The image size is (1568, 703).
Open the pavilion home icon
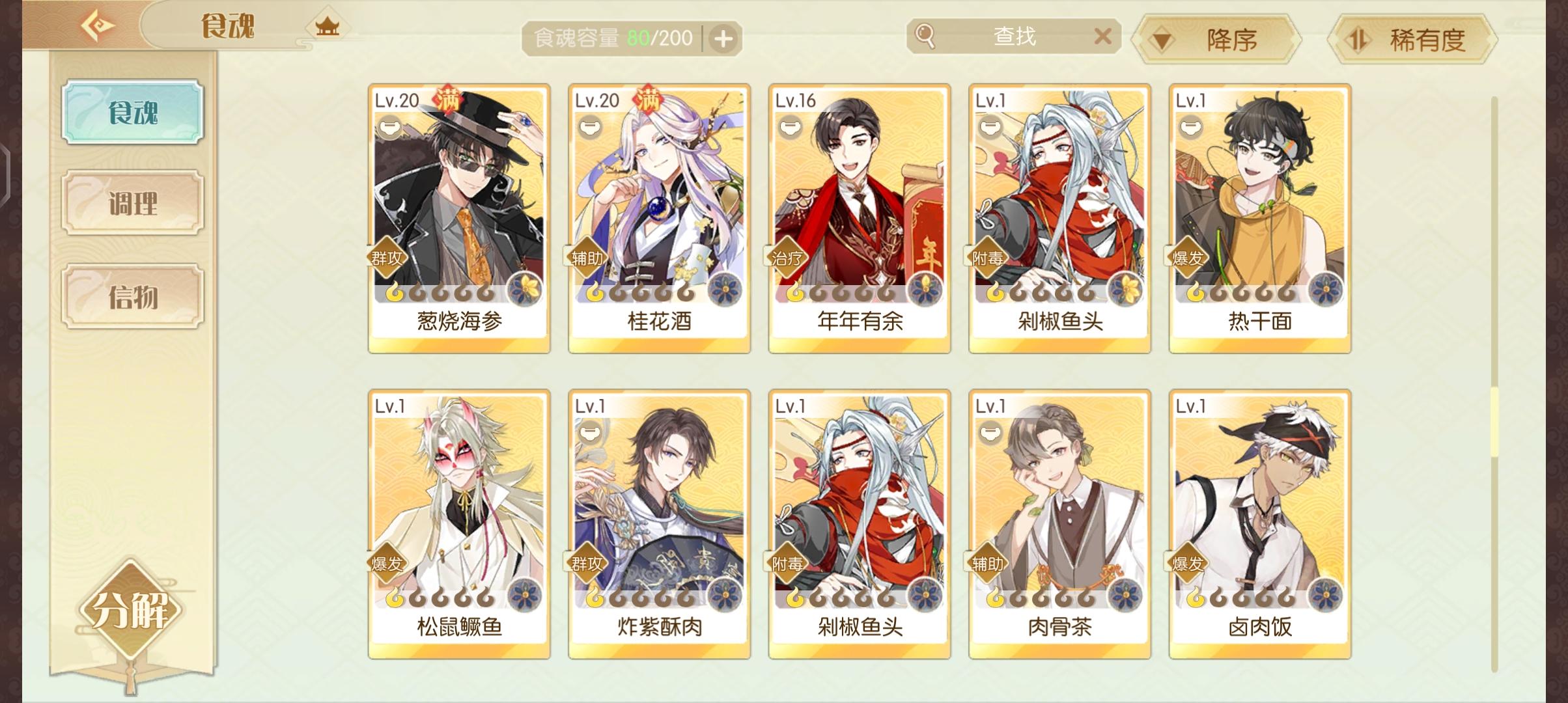pyautogui.click(x=327, y=27)
